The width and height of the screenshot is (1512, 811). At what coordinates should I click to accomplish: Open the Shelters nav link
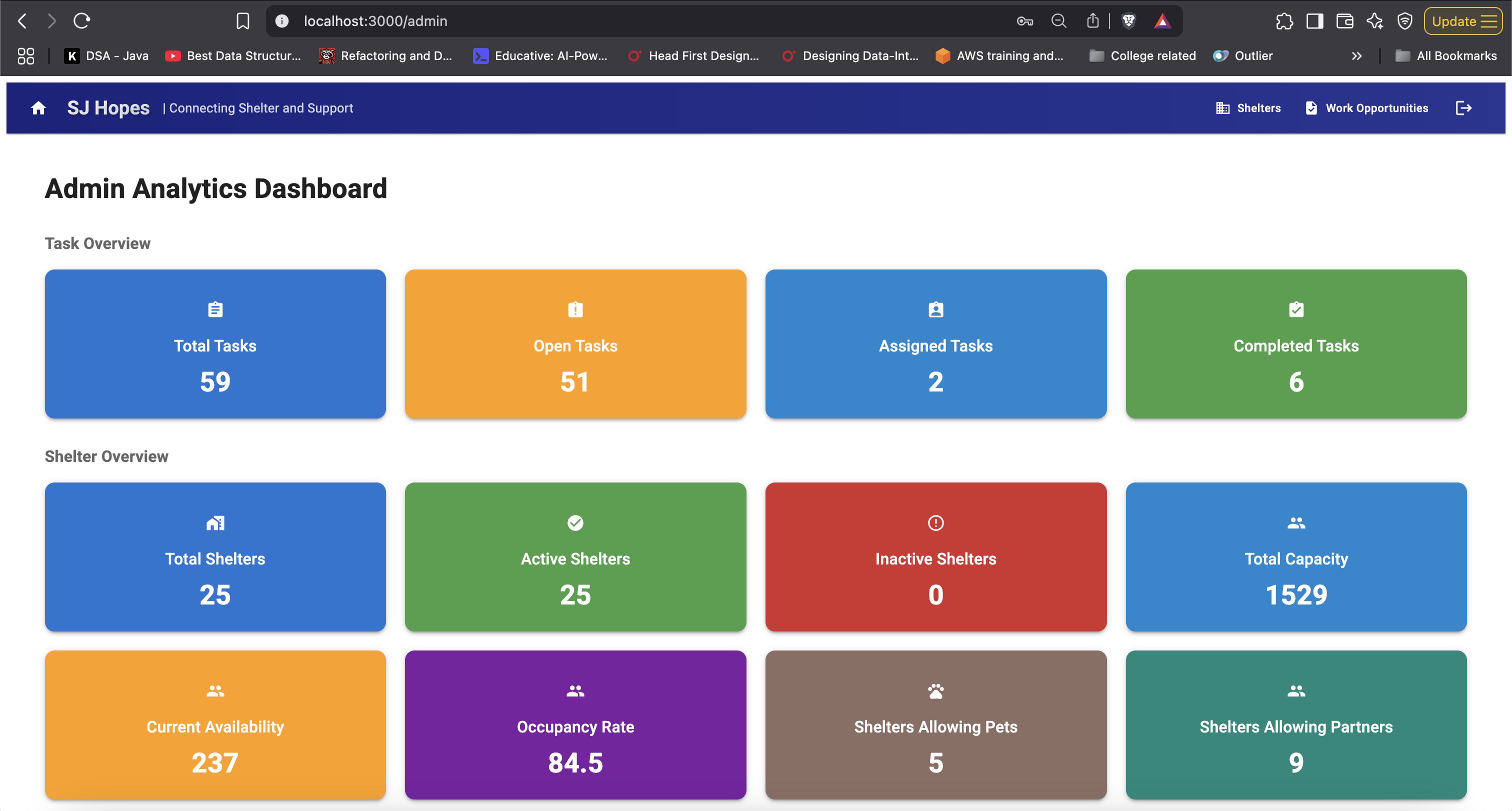(1248, 108)
